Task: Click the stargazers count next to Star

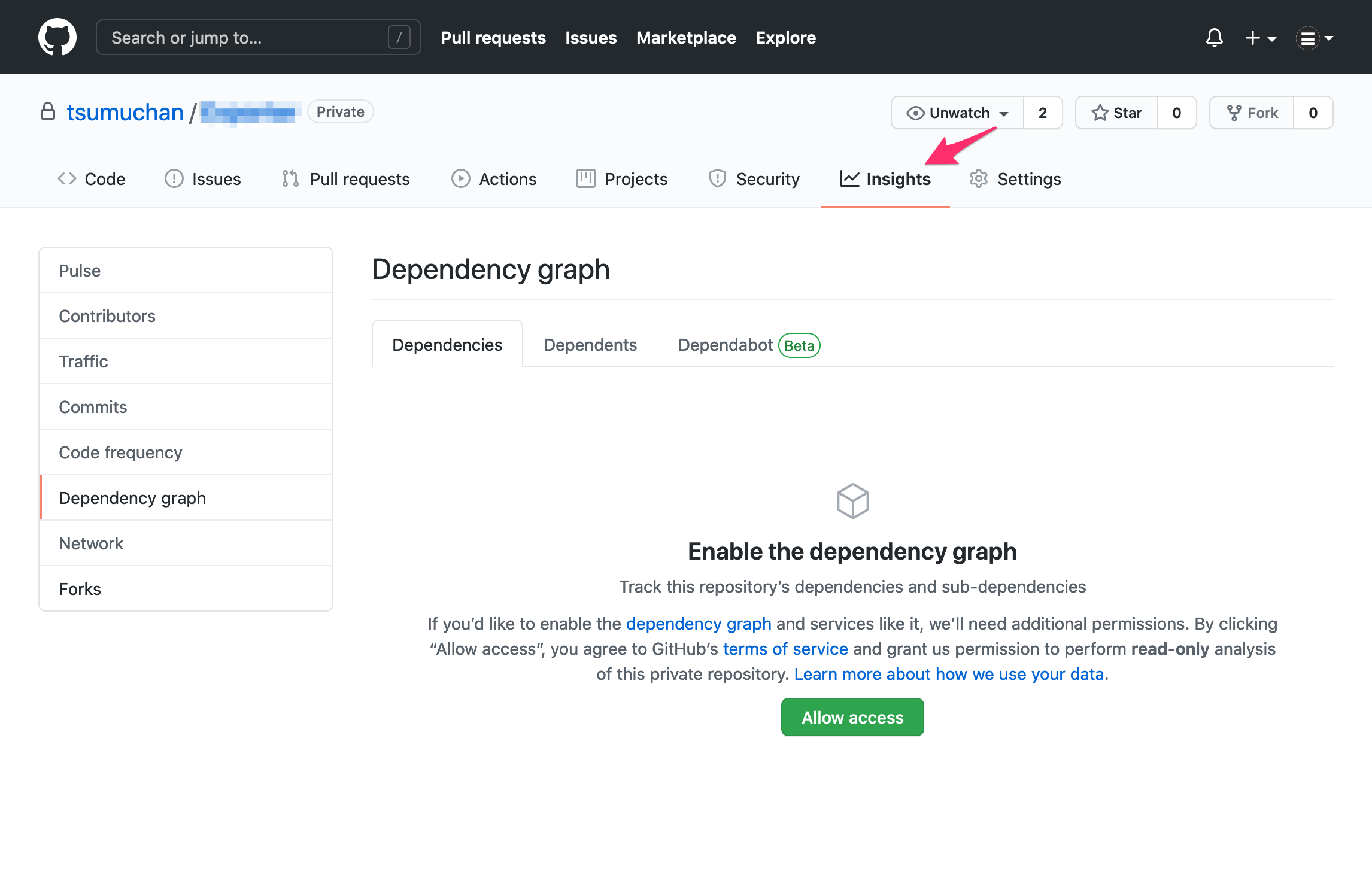Action: [x=1177, y=113]
